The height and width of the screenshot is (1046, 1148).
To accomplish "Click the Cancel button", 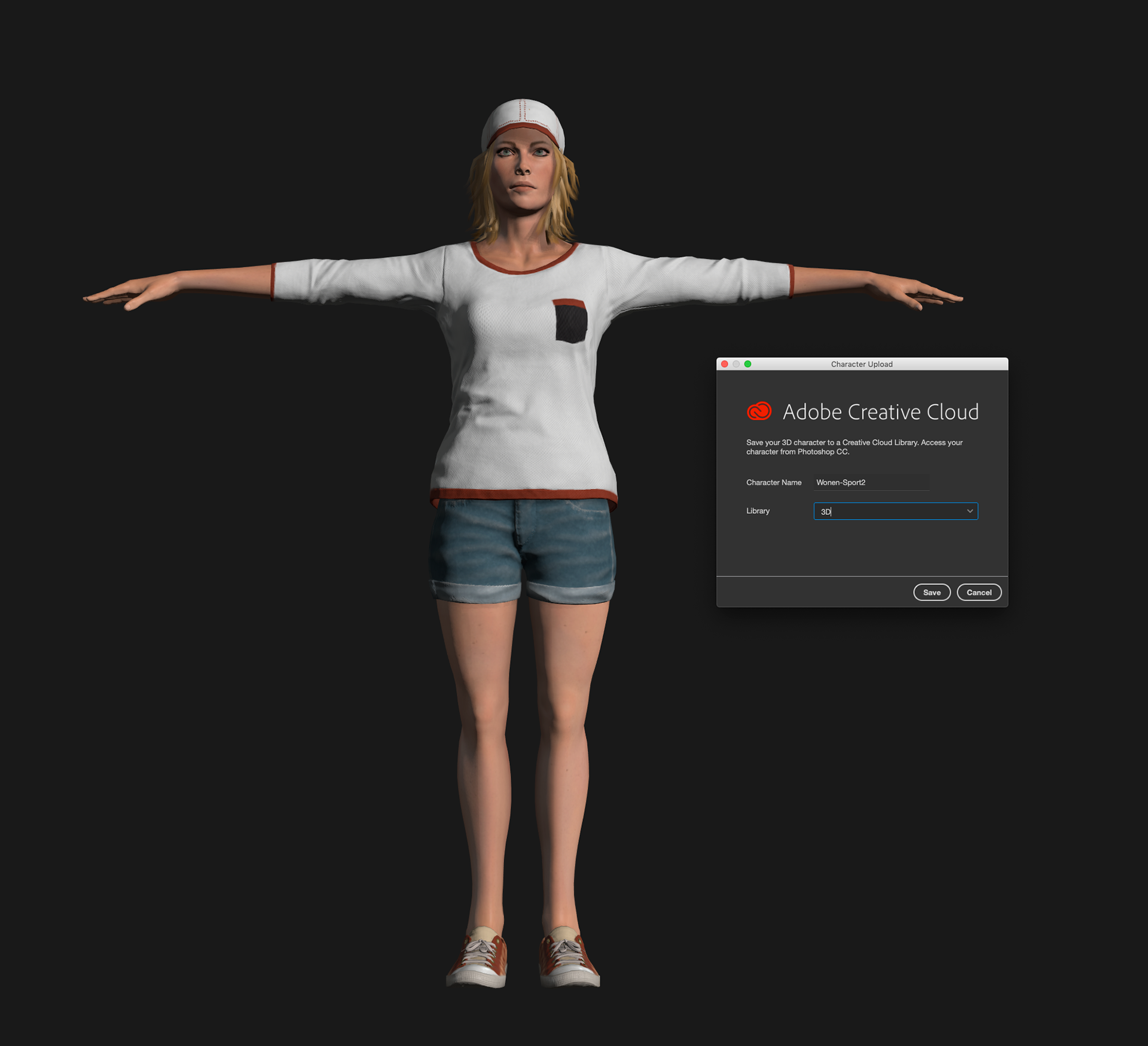I will coord(979,592).
